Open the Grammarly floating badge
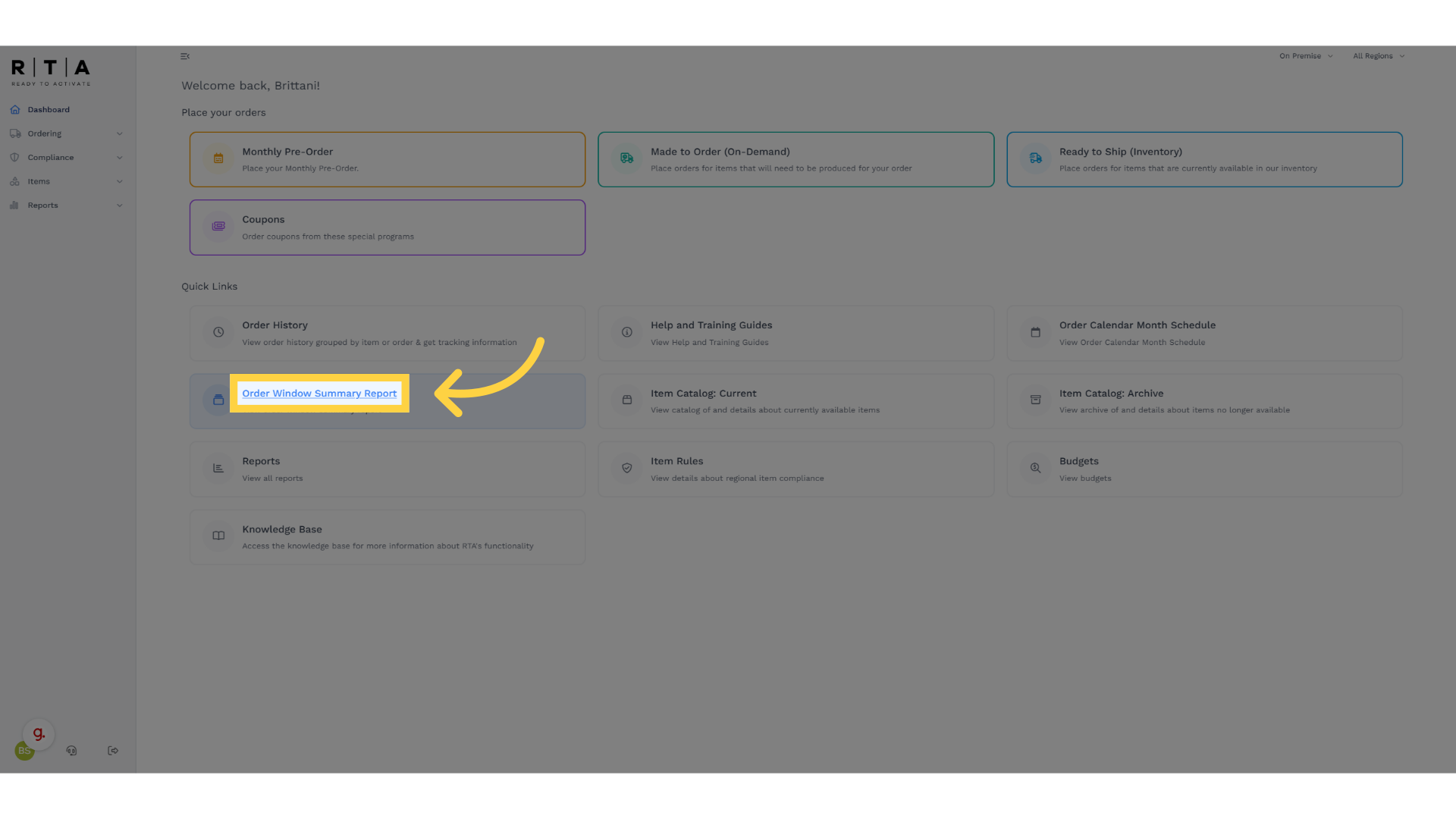Image resolution: width=1456 pixels, height=819 pixels. (x=39, y=734)
